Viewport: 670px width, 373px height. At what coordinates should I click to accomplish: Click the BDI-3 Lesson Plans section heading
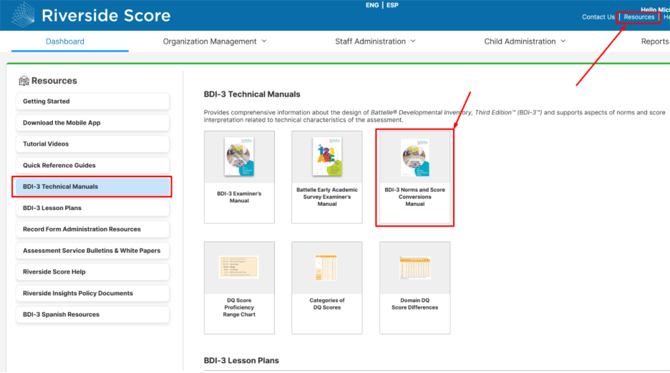coord(241,361)
